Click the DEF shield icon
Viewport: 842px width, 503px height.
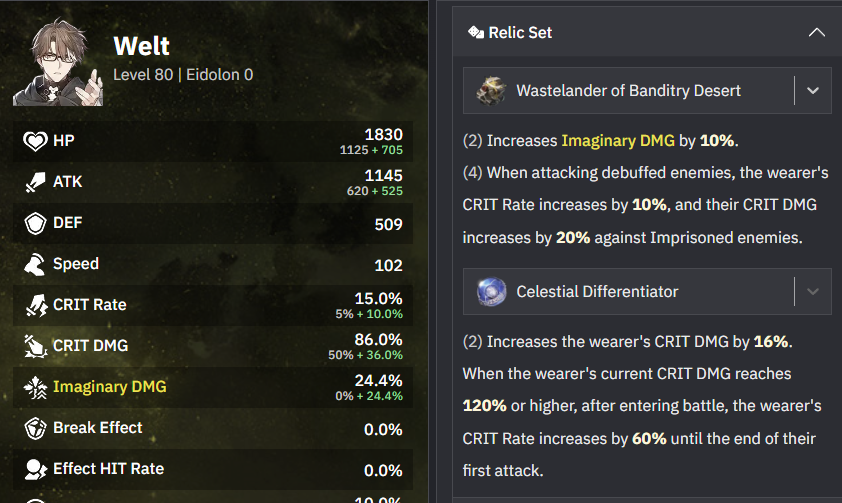(35, 224)
